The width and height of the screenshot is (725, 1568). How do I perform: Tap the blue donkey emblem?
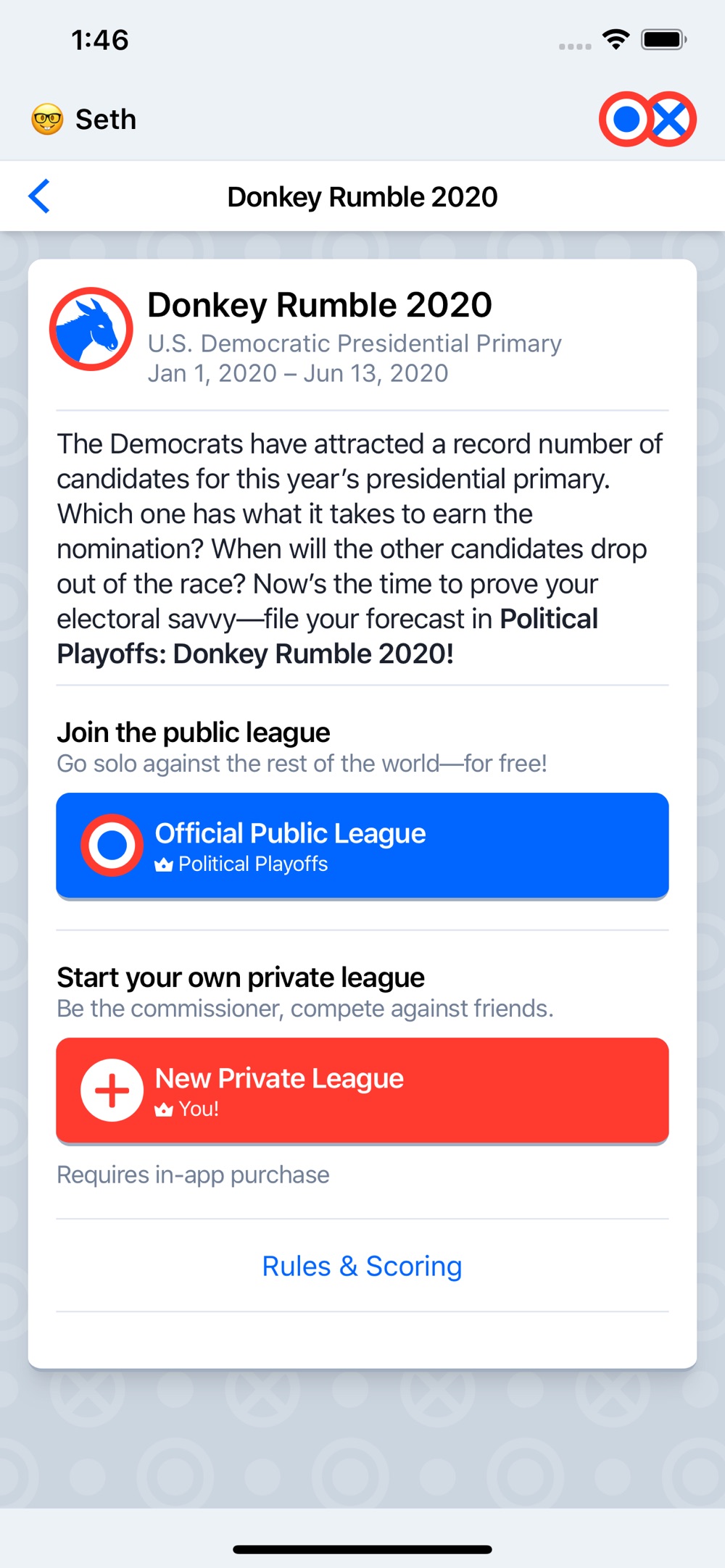(91, 329)
